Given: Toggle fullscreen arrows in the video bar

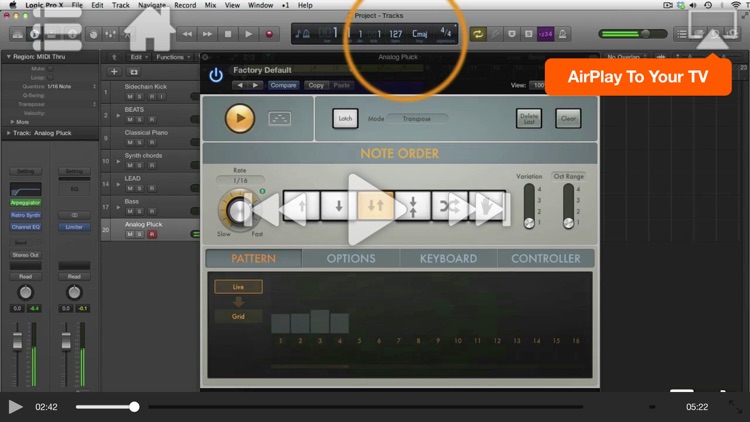Looking at the screenshot, I should coord(735,407).
